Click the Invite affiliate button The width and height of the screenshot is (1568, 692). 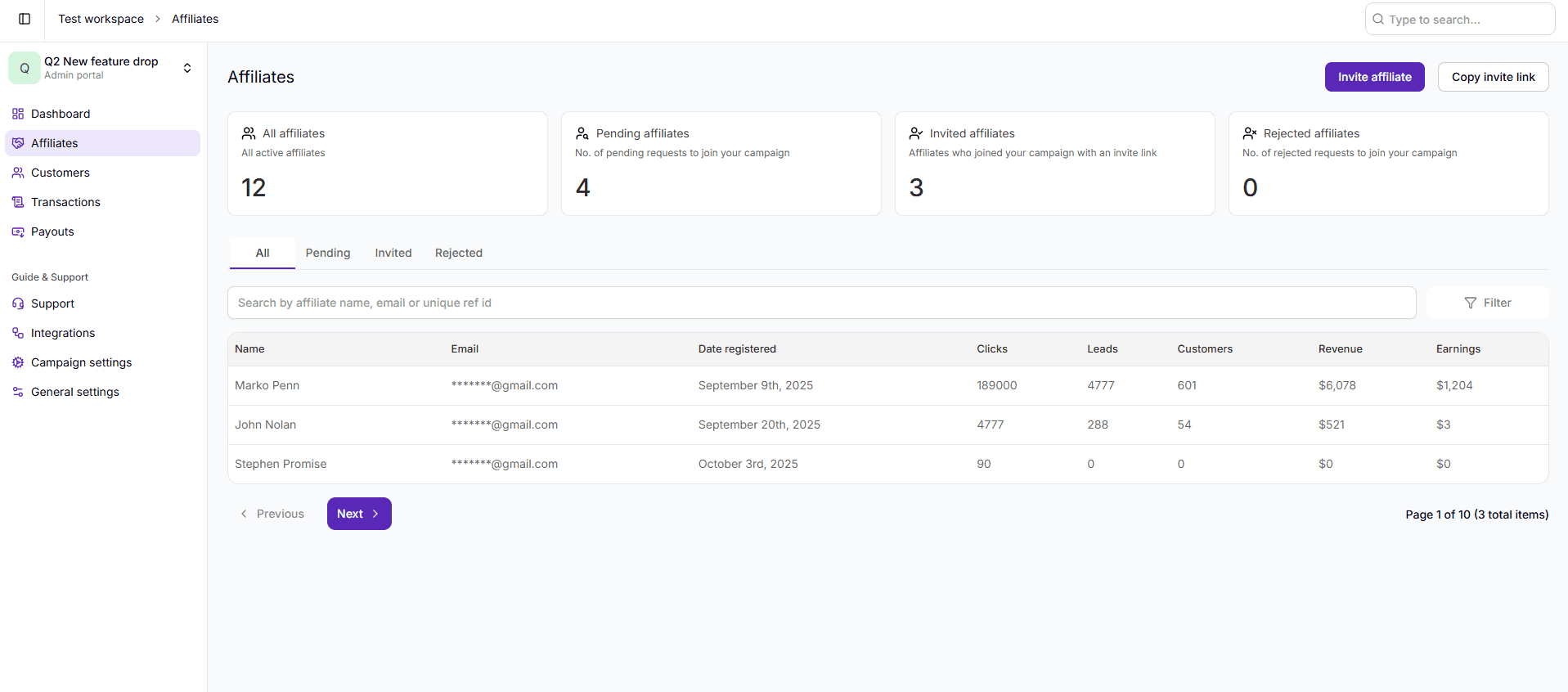(1374, 77)
